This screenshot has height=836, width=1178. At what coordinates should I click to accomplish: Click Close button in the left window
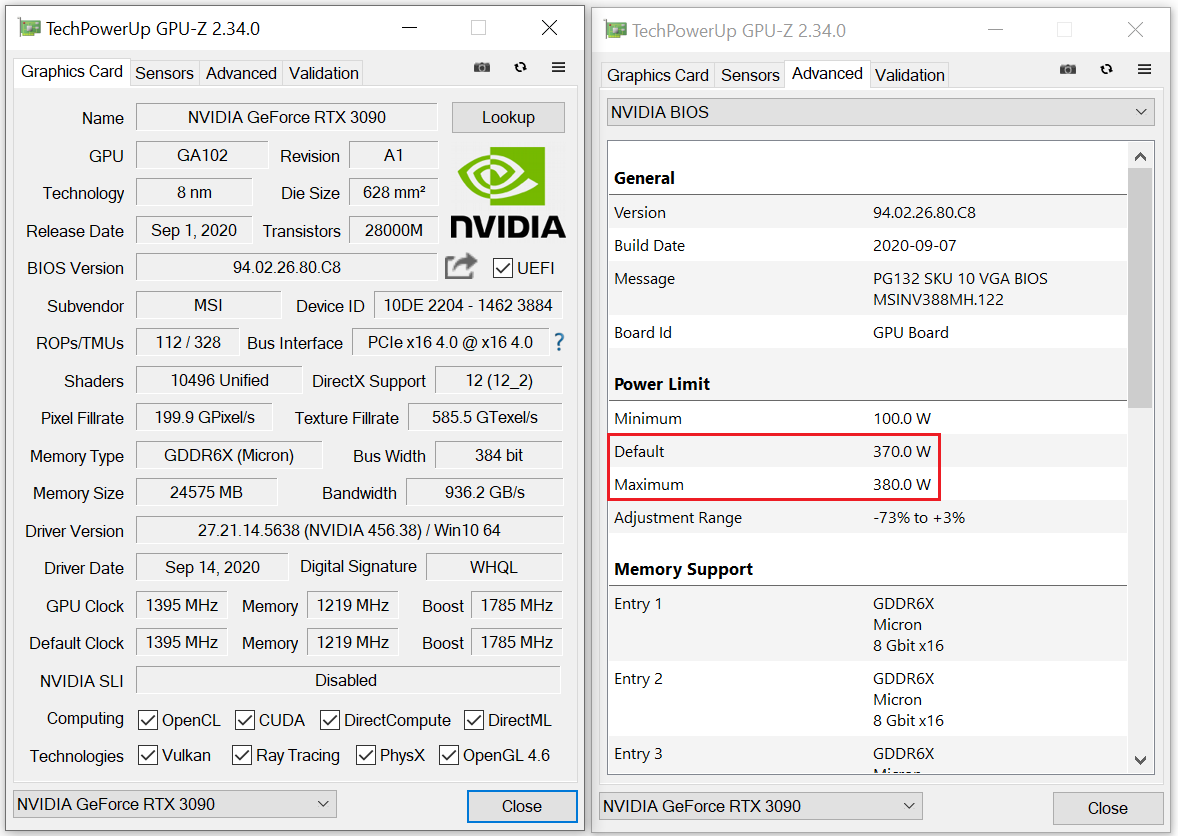point(522,806)
